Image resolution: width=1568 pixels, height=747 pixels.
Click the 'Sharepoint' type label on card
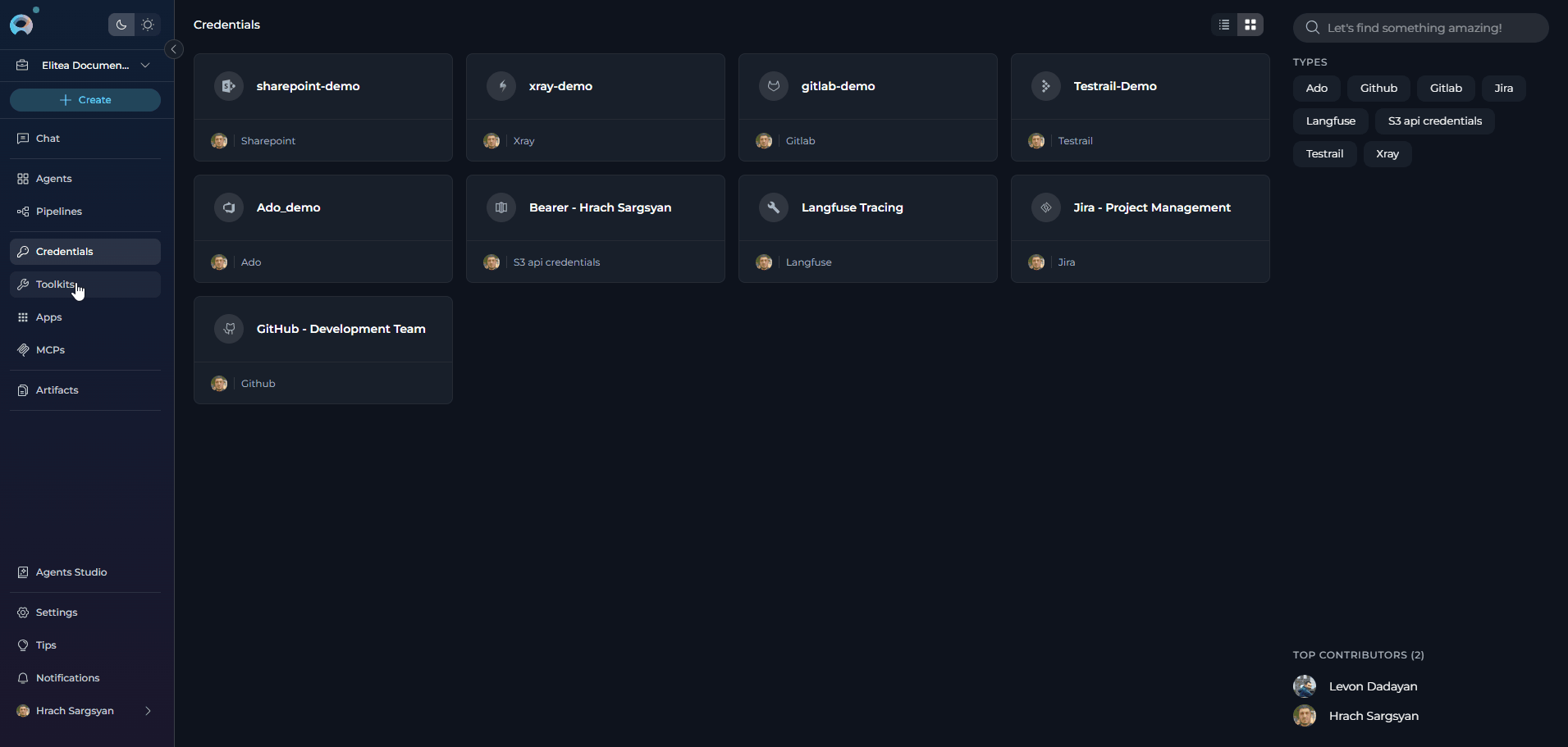click(x=268, y=141)
